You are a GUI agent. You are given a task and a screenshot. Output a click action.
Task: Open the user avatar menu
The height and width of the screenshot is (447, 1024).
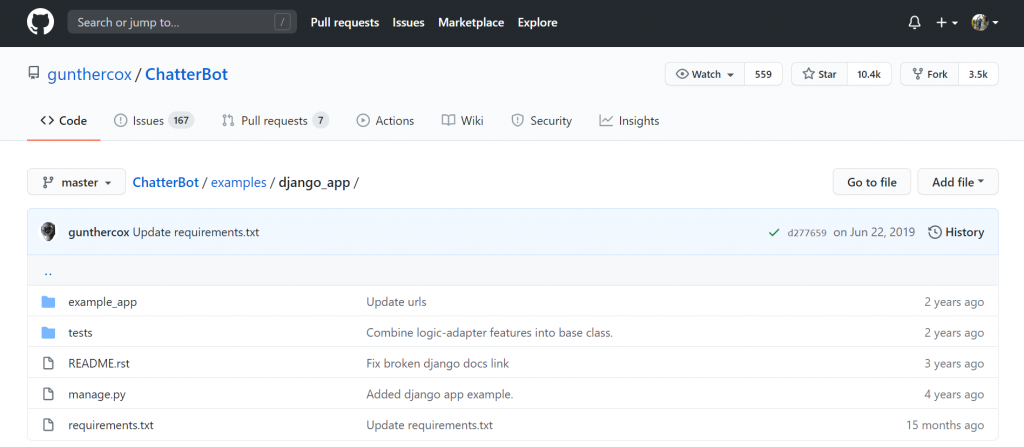[985, 23]
